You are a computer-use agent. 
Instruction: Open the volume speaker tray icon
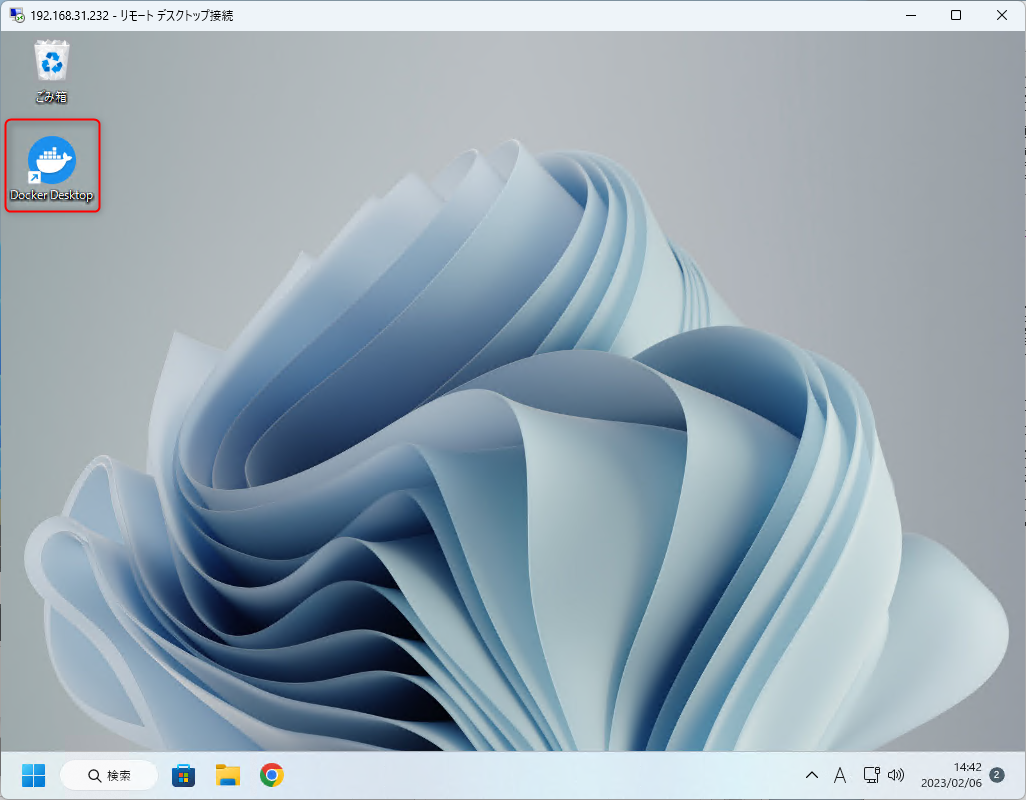click(x=896, y=775)
